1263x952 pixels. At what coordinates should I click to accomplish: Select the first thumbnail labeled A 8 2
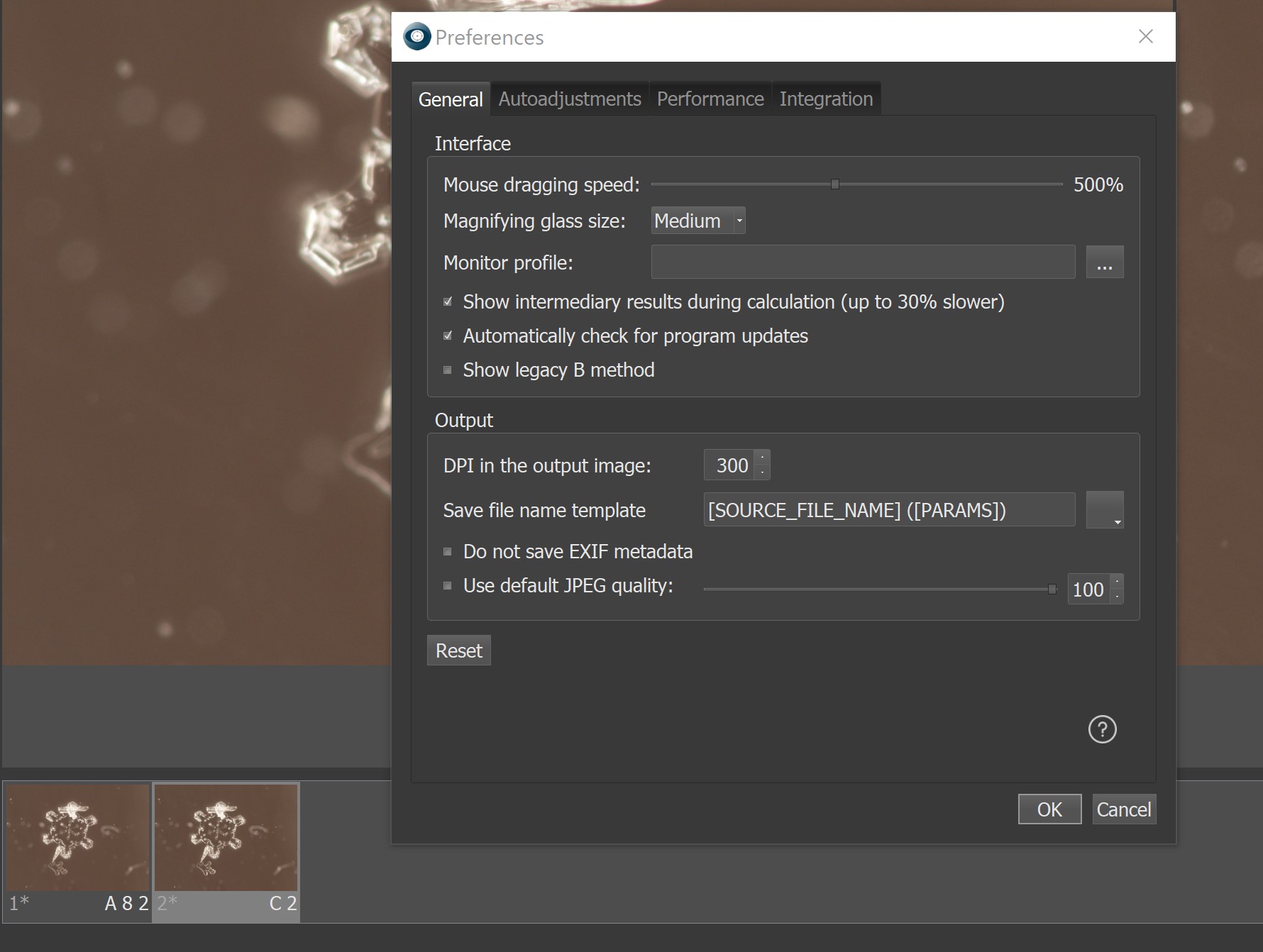77,850
